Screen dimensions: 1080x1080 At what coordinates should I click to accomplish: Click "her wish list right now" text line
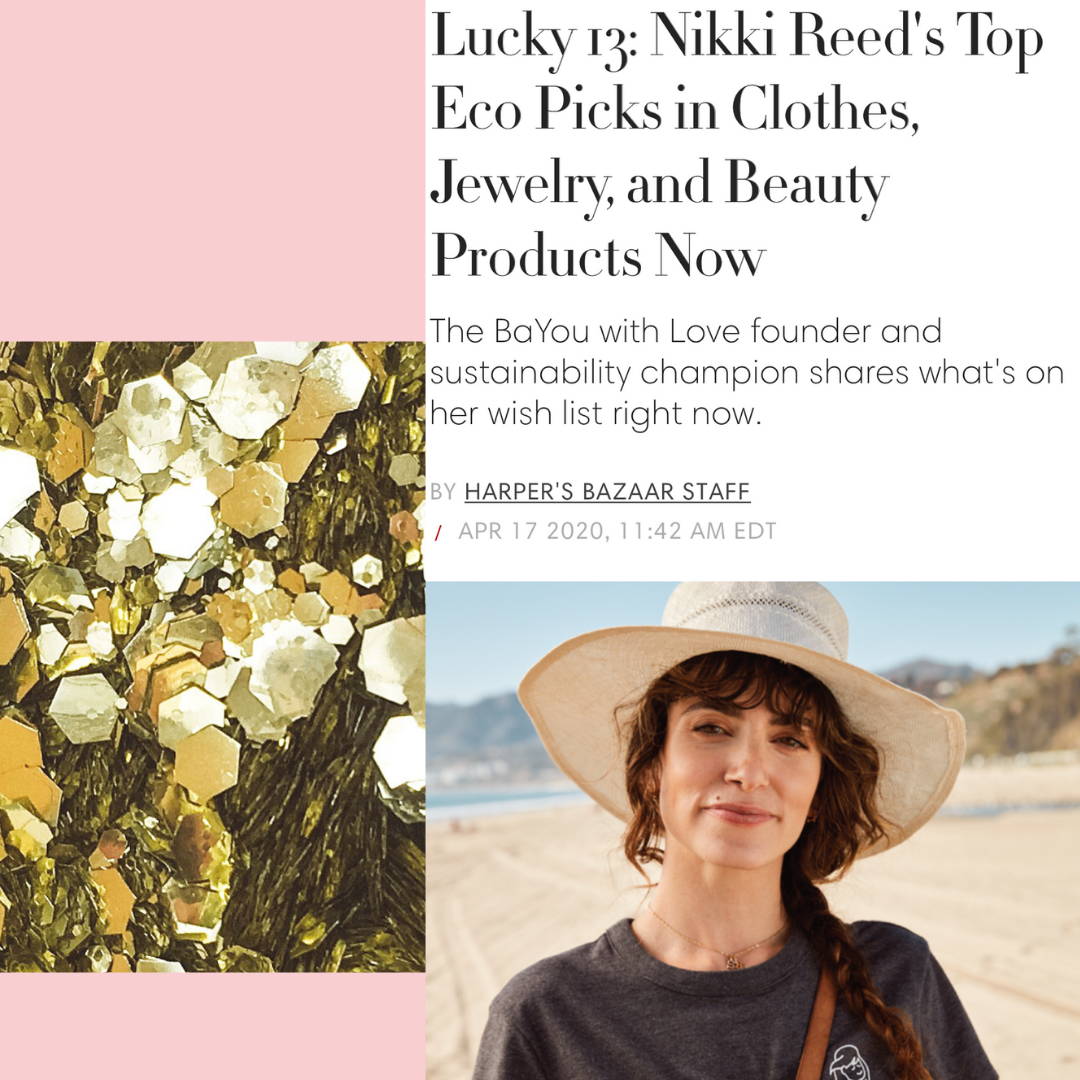pos(595,415)
